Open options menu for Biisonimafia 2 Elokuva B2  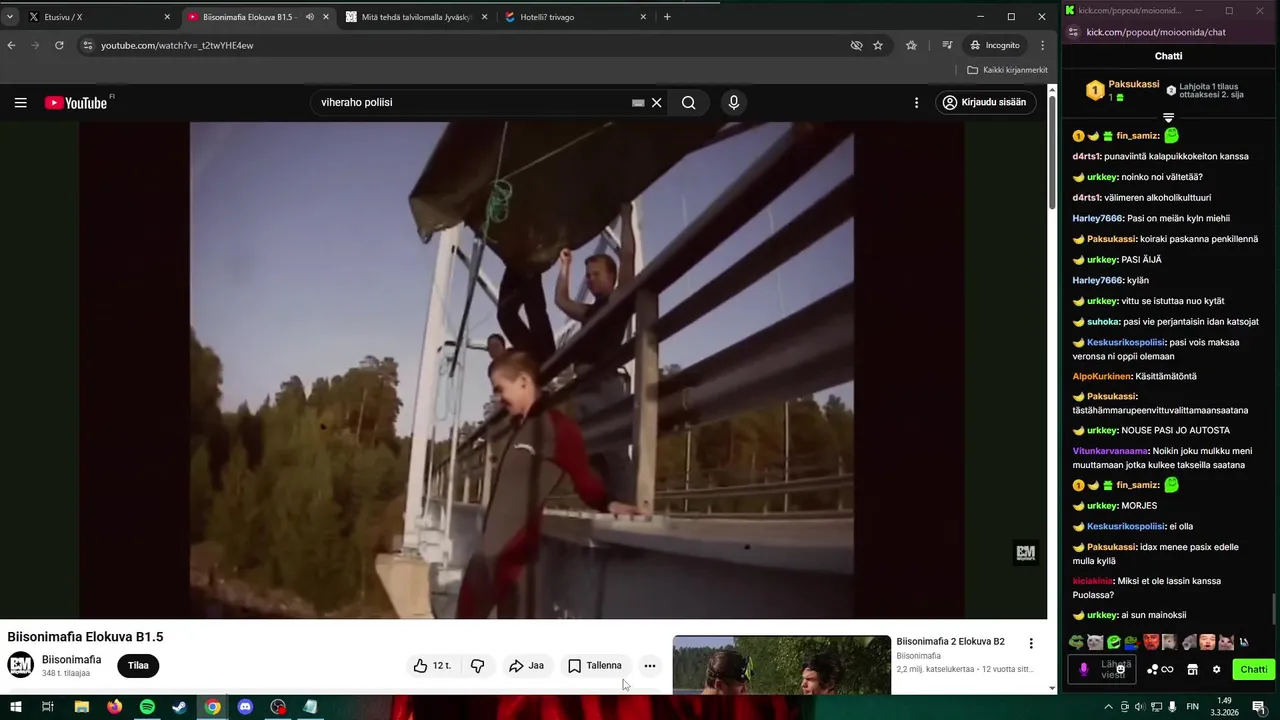point(1031,644)
